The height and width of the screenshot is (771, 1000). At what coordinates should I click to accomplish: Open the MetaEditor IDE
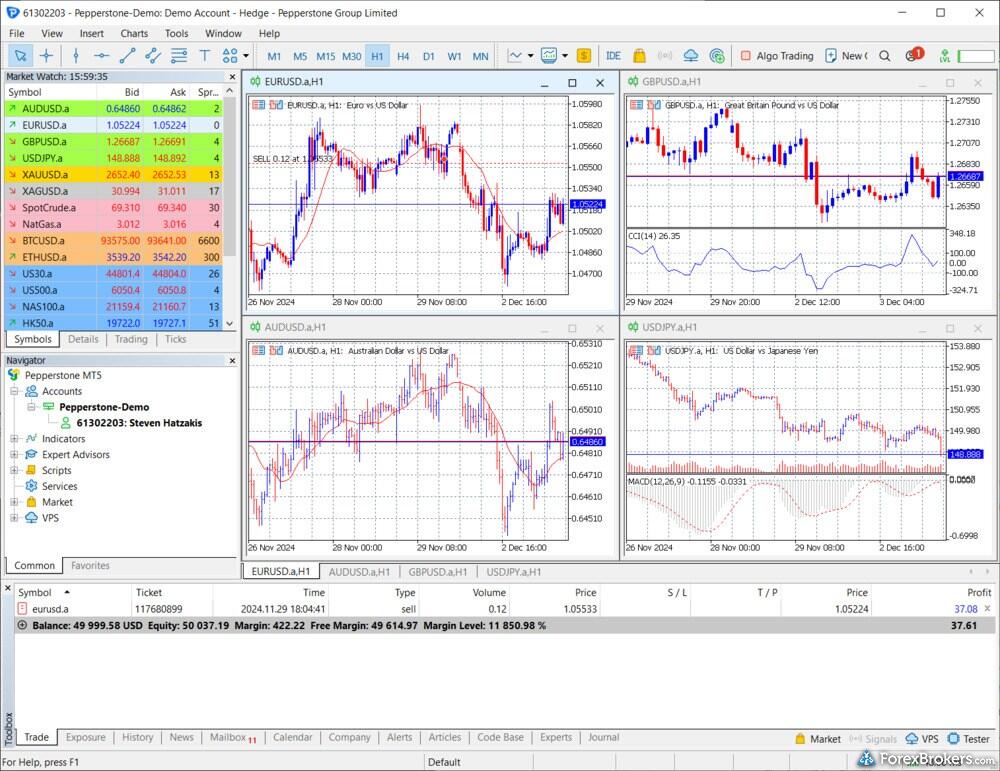(x=613, y=56)
